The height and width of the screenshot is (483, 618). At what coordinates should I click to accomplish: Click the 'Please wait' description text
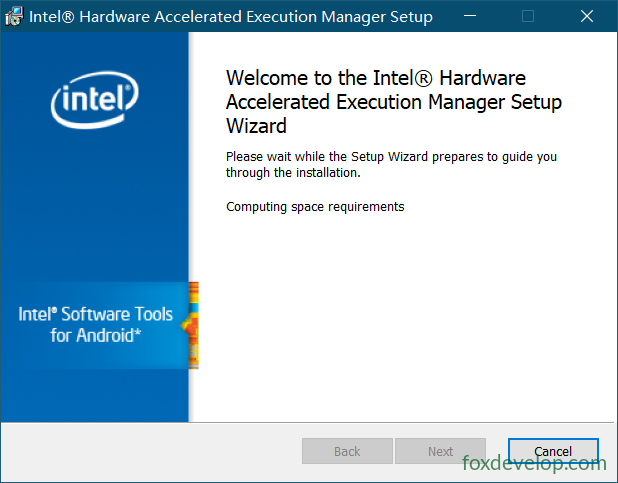click(391, 164)
